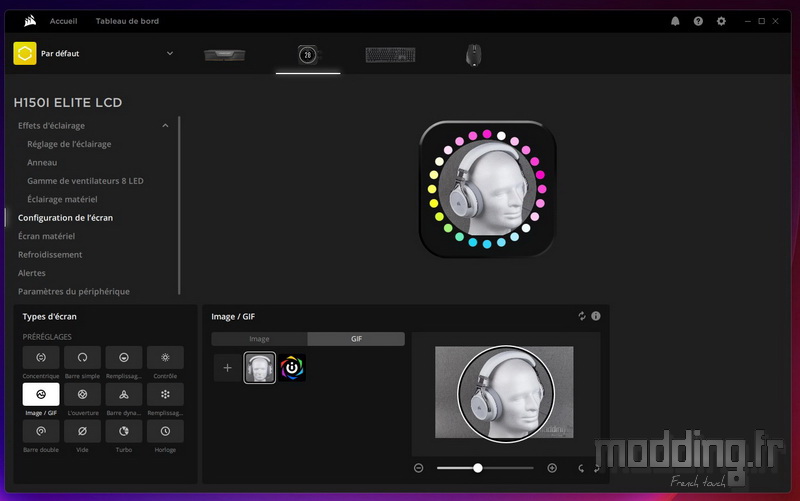
Task: Switch to the GIF tab
Action: [356, 339]
